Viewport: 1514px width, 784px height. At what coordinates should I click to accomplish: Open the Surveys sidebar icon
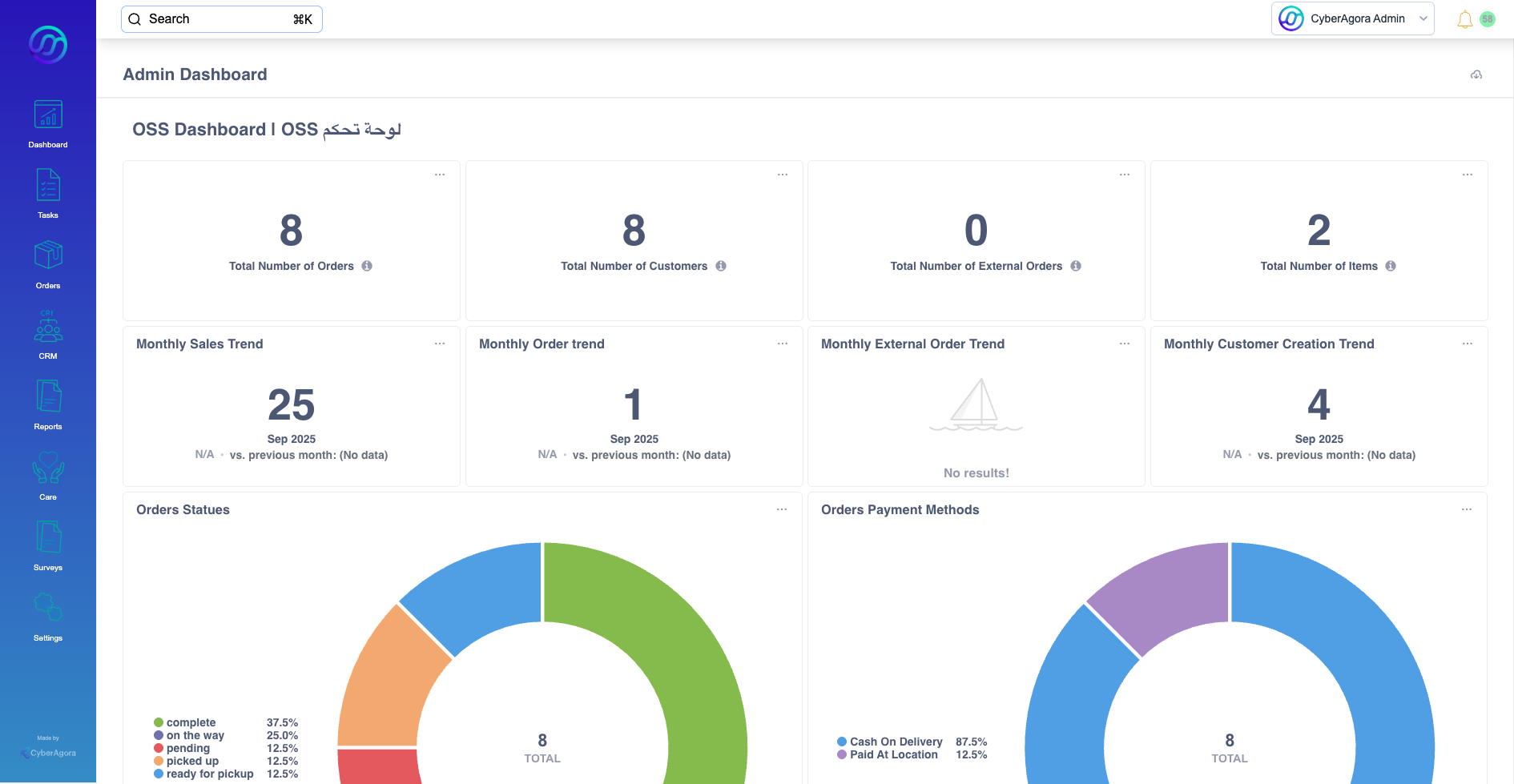(48, 538)
